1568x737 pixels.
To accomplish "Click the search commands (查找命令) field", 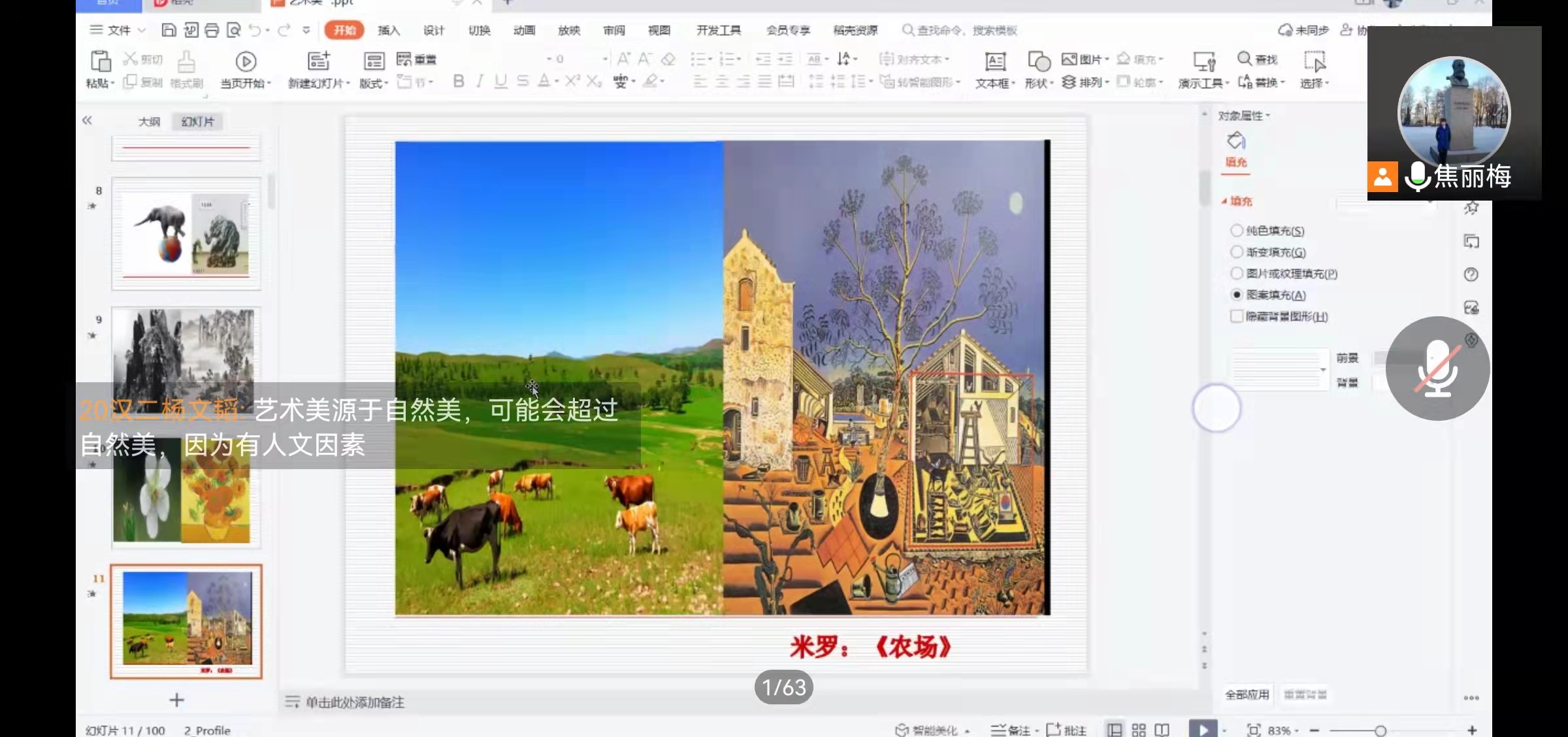I will [x=960, y=30].
